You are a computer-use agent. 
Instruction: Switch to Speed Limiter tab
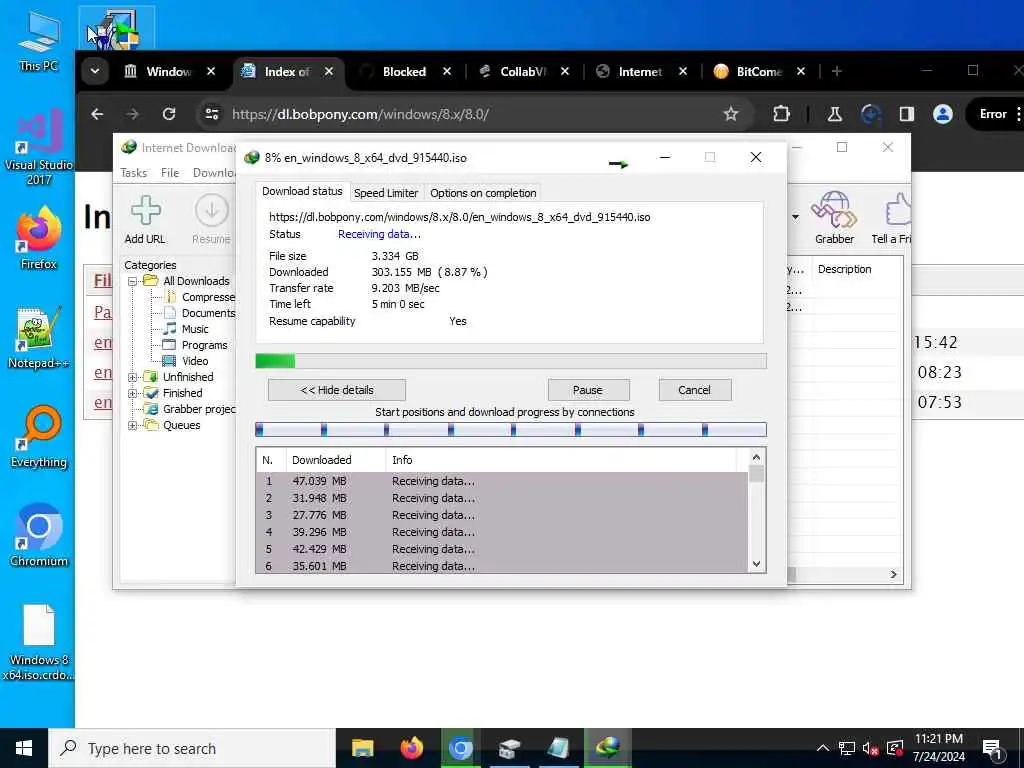(385, 193)
